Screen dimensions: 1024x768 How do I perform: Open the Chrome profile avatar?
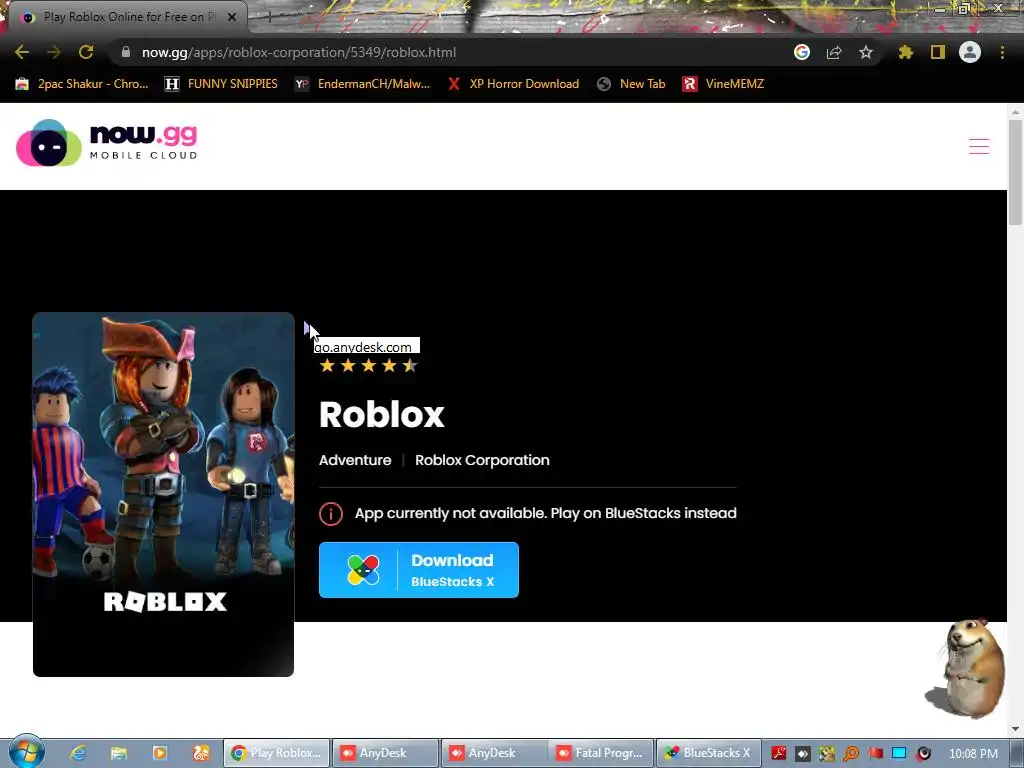click(970, 52)
